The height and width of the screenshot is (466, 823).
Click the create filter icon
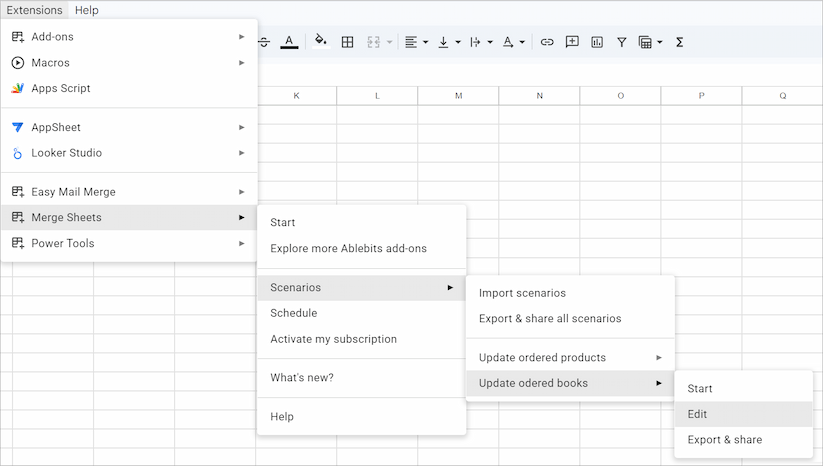621,42
